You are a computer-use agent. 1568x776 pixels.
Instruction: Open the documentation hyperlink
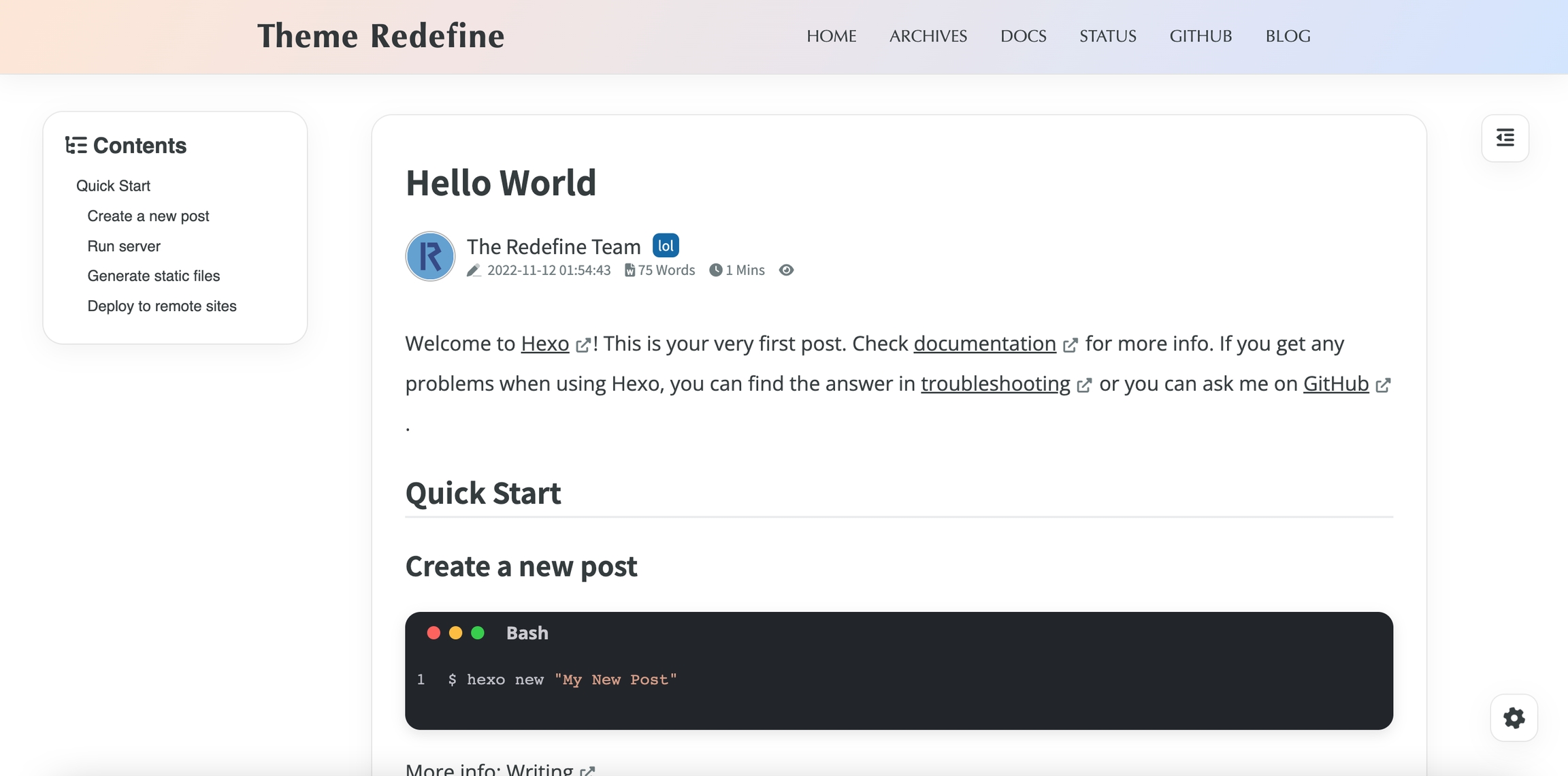[x=984, y=344]
